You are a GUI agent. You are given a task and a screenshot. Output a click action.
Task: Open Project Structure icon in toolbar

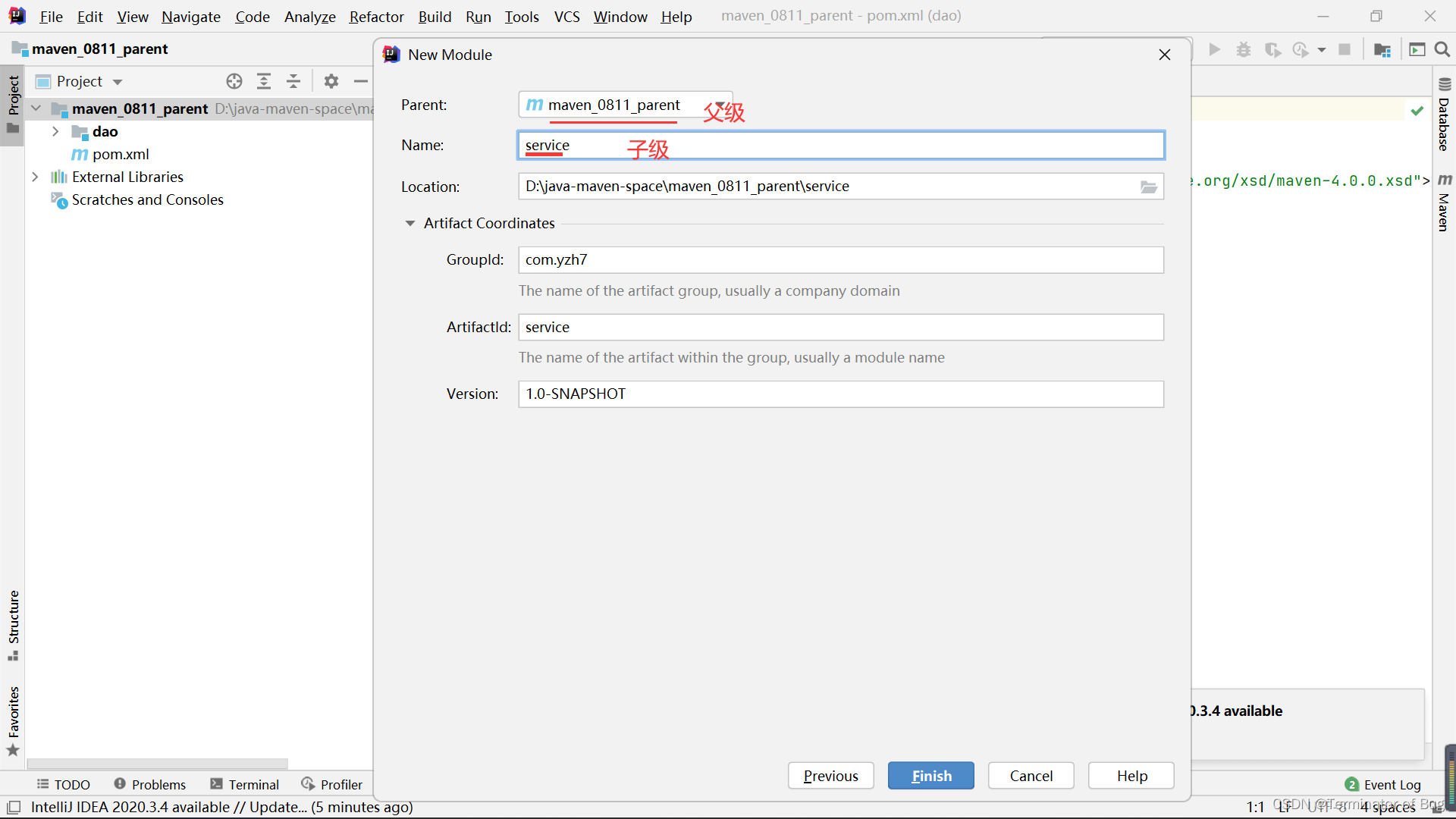1382,49
